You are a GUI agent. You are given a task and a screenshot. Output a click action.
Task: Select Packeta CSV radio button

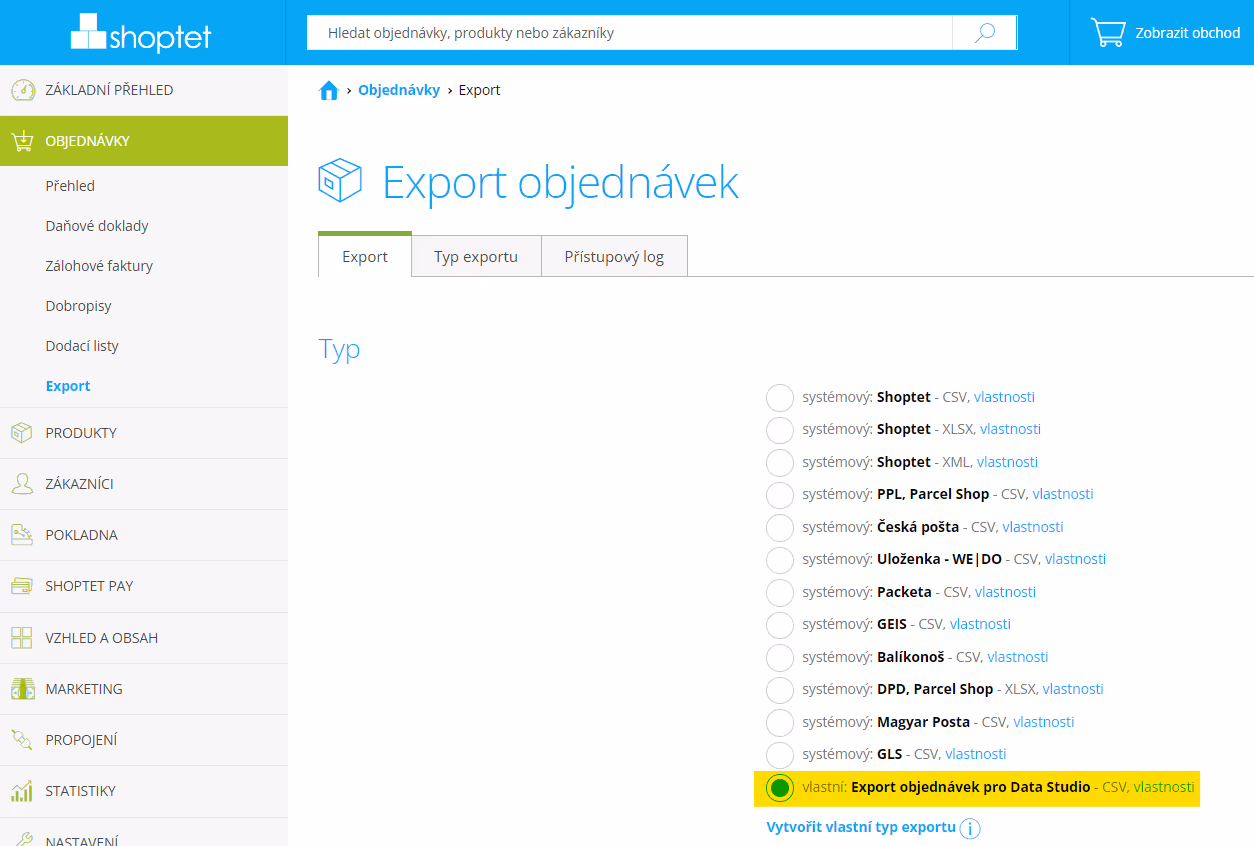tap(780, 592)
